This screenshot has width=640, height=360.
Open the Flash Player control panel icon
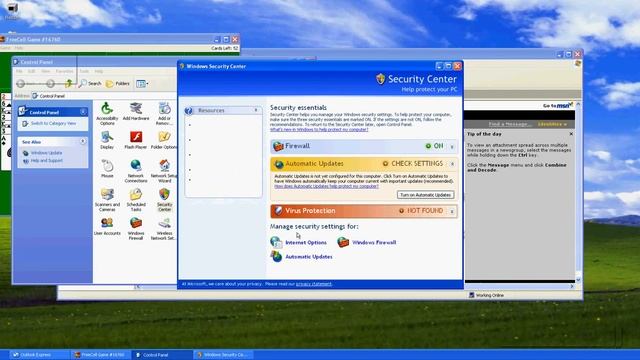pyautogui.click(x=136, y=140)
